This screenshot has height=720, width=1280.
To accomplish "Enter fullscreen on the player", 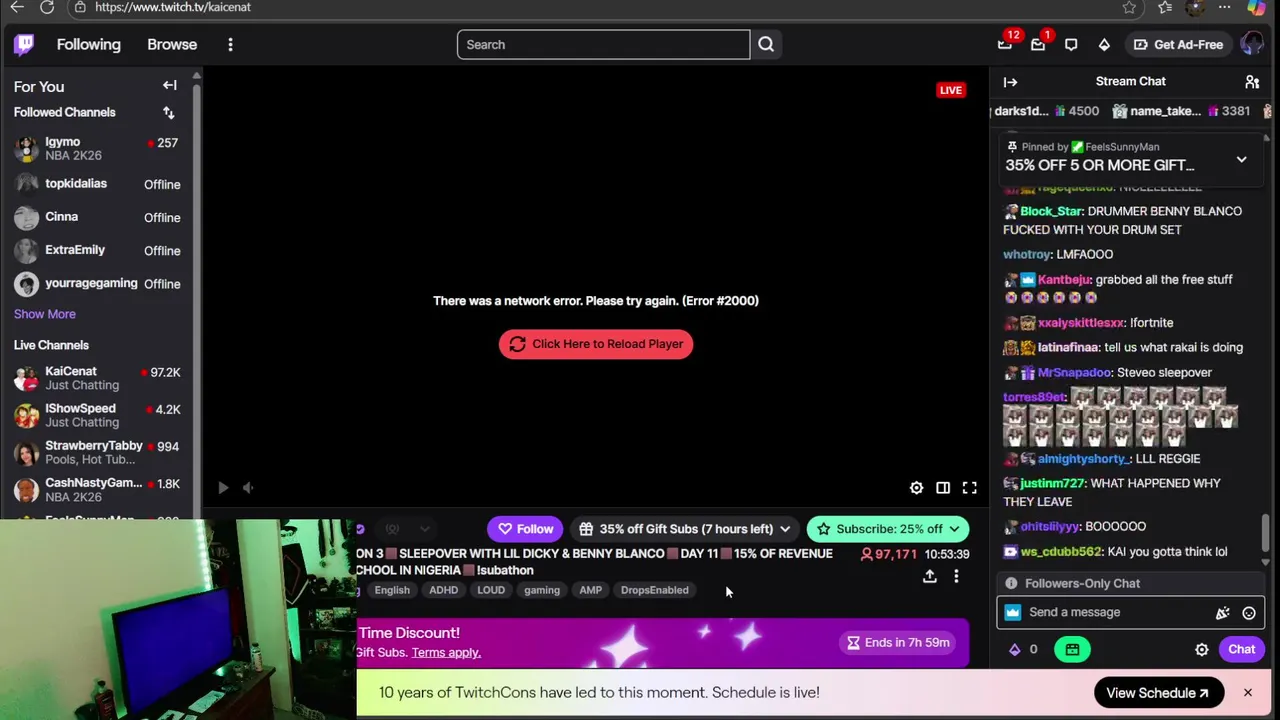I will [969, 488].
